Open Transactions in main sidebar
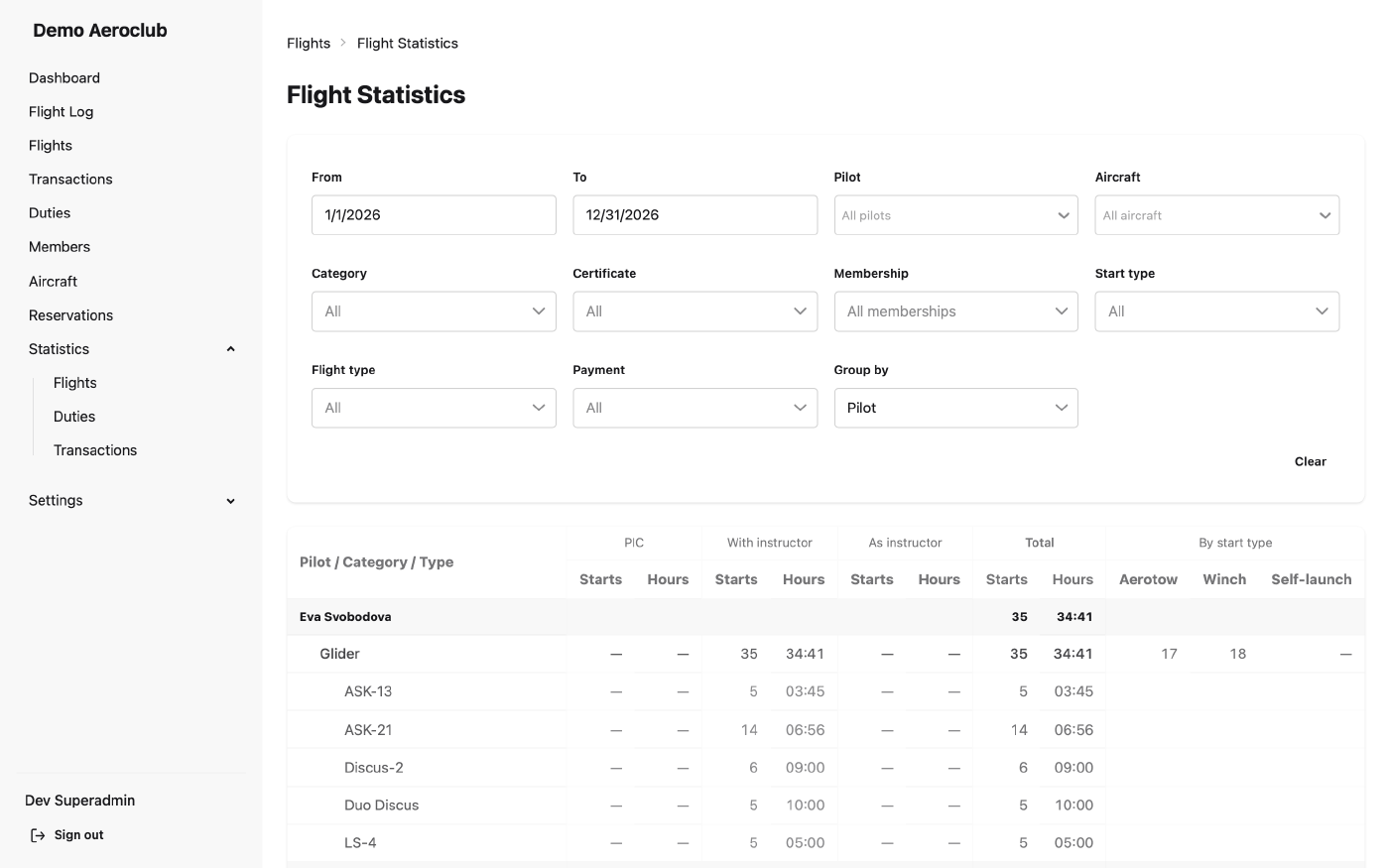This screenshot has height=868, width=1389. tap(70, 180)
